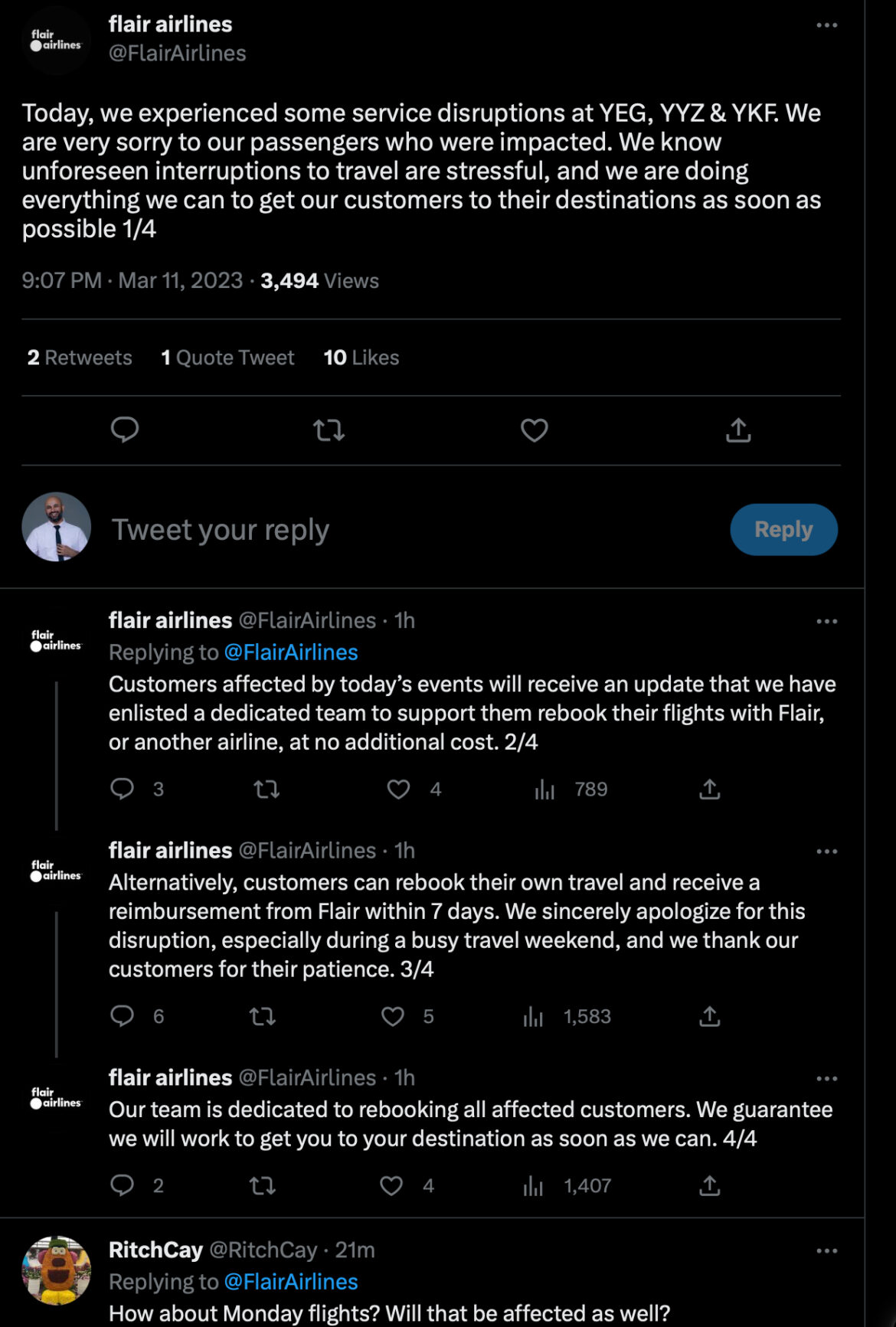Viewport: 896px width, 1327px height.
Task: Click the blue Reply button
Action: coord(783,529)
